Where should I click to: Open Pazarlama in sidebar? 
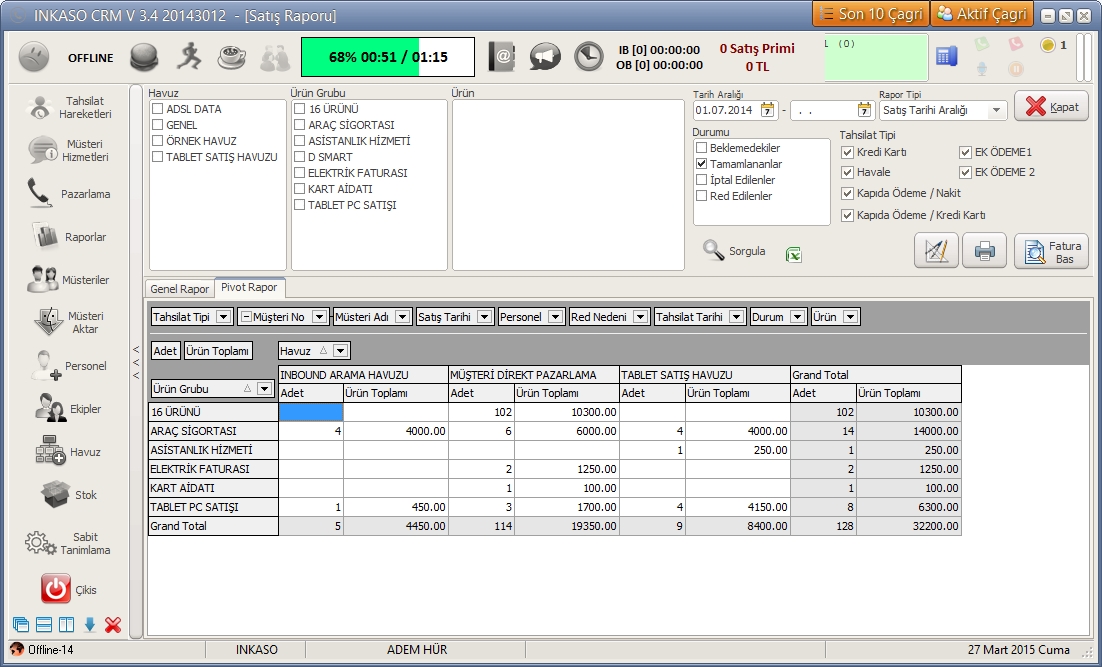[69, 193]
